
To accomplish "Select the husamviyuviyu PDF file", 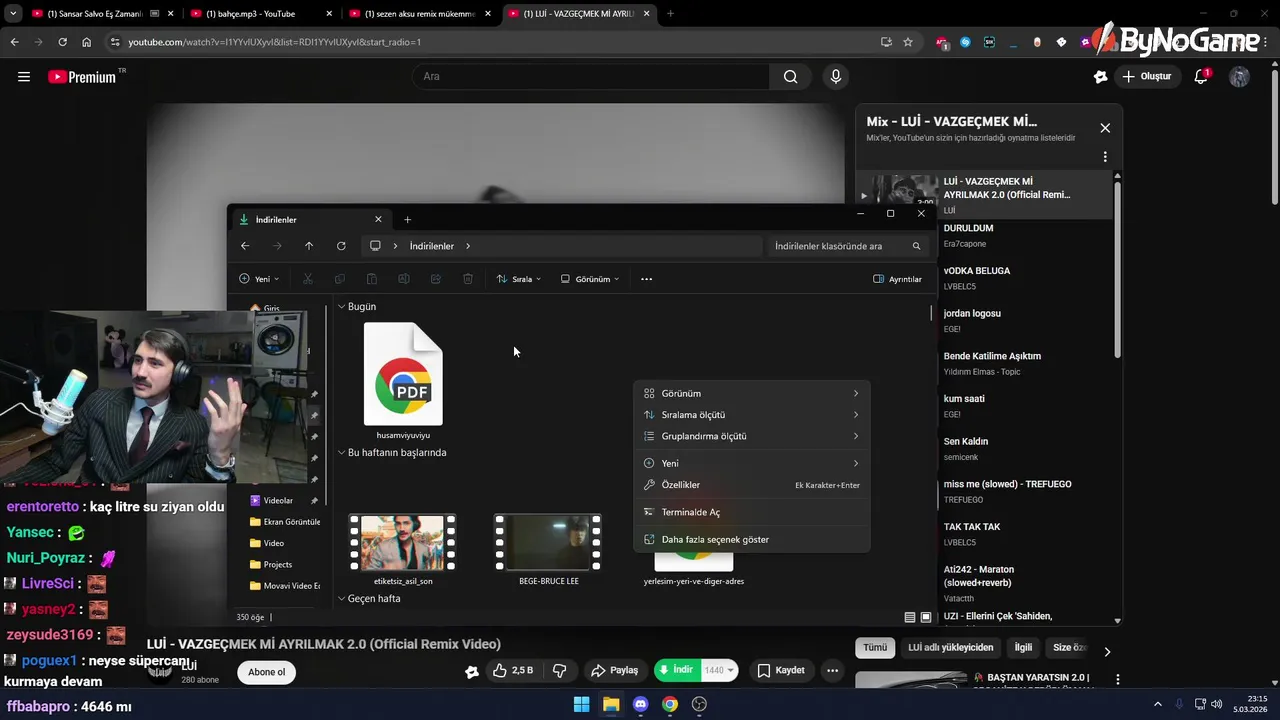I will (x=403, y=381).
